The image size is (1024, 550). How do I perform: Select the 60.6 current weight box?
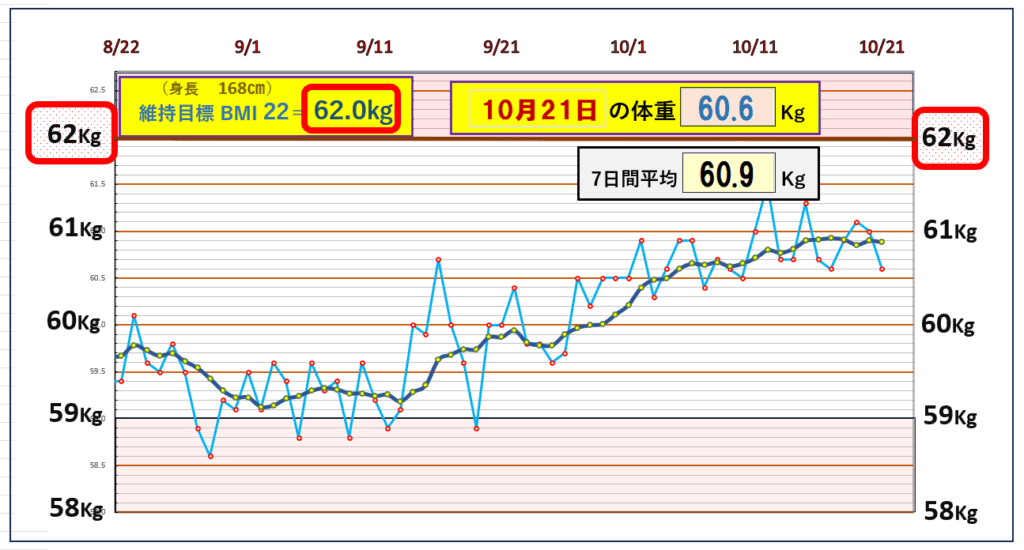point(727,108)
